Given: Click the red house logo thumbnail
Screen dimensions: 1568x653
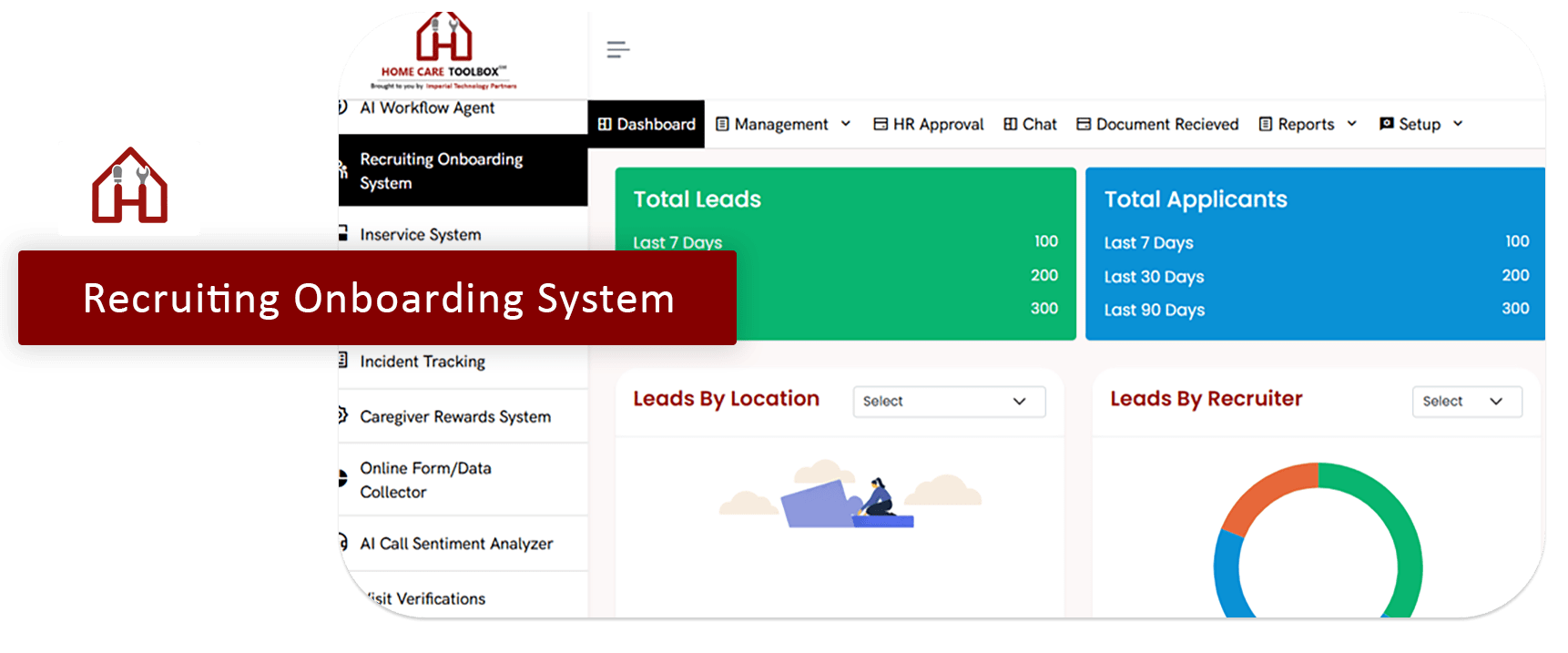Looking at the screenshot, I should pos(129,188).
